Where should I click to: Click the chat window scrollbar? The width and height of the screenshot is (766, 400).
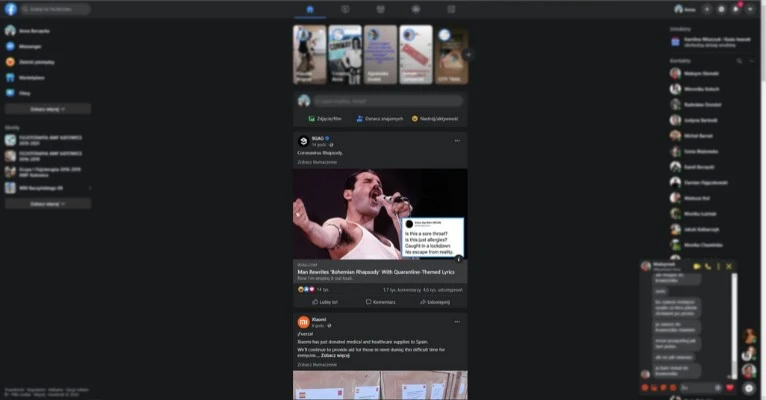pos(734,325)
